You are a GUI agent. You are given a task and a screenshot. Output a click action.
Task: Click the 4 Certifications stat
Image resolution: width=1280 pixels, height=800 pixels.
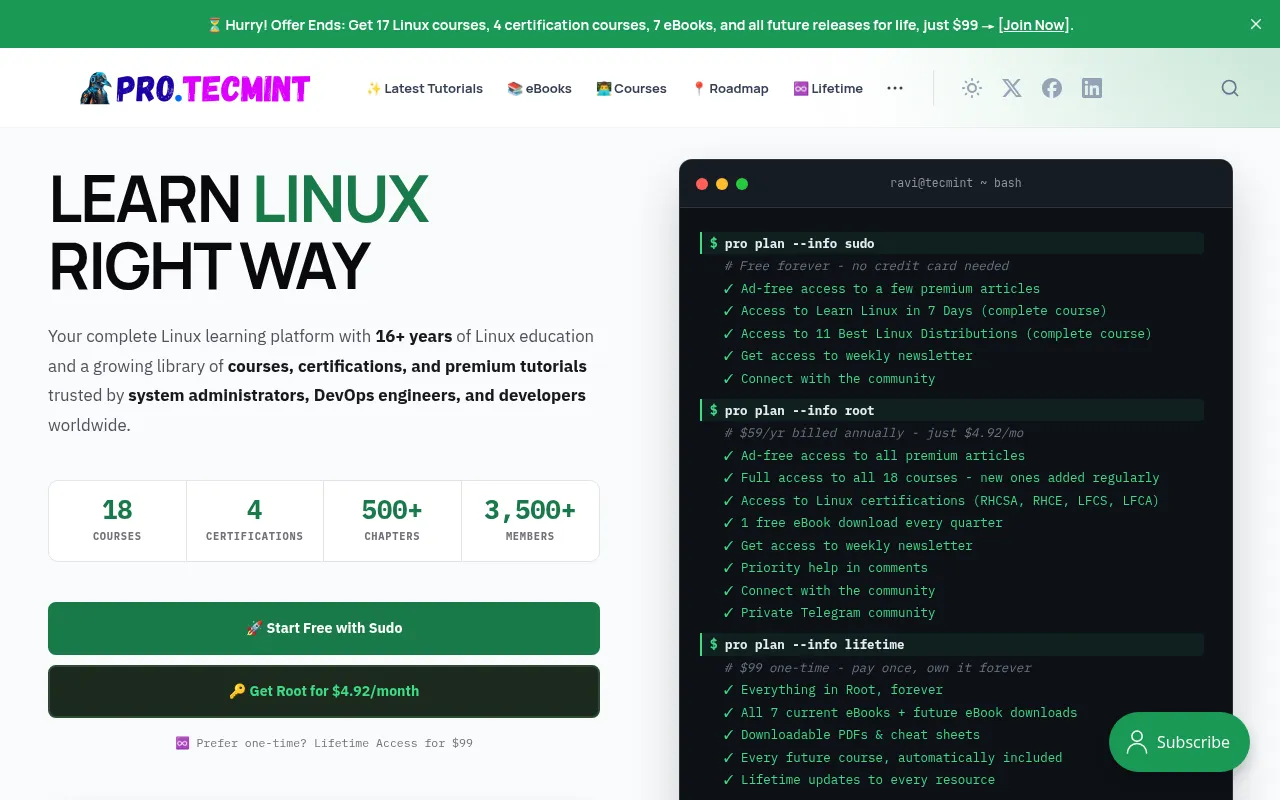point(254,521)
